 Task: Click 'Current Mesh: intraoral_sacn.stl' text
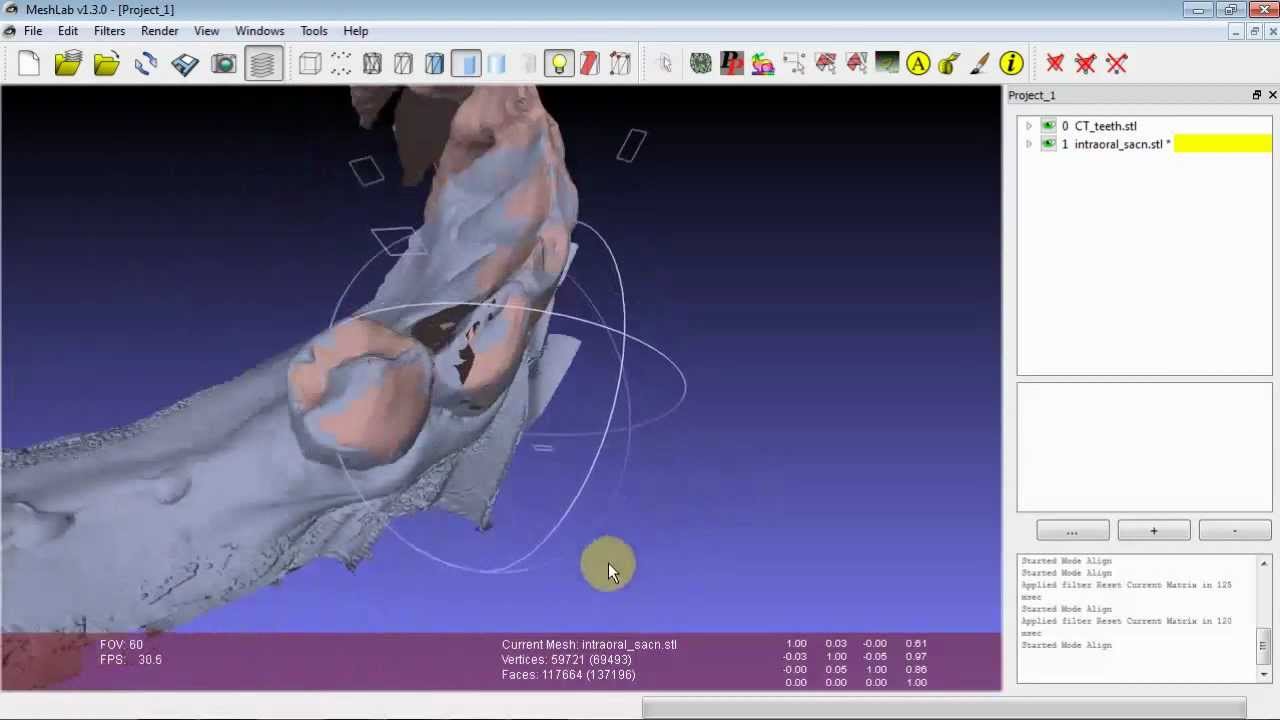point(589,645)
